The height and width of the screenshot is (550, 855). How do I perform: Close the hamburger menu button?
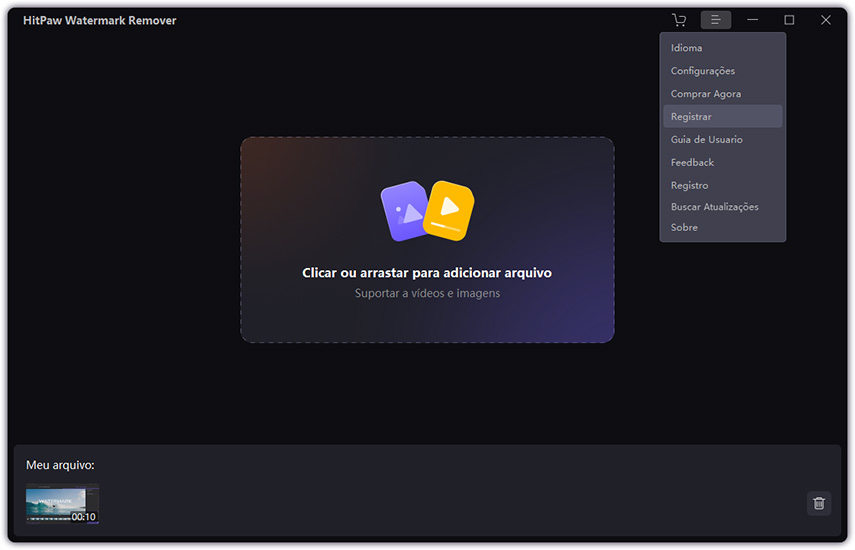click(x=716, y=20)
